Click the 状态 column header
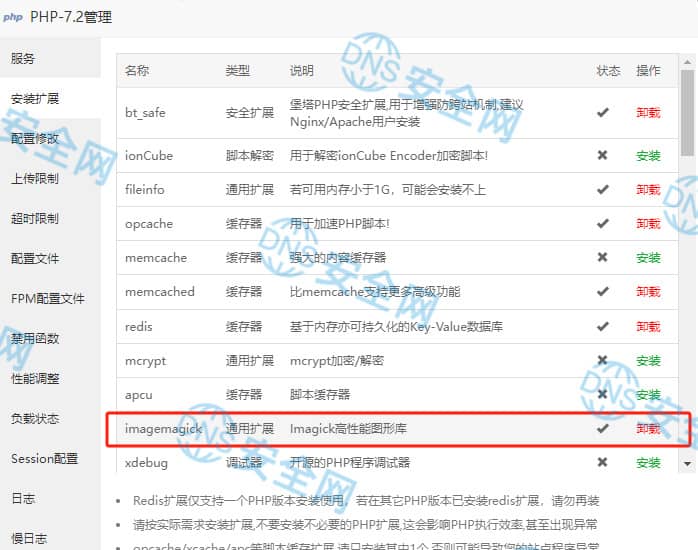 (608, 70)
